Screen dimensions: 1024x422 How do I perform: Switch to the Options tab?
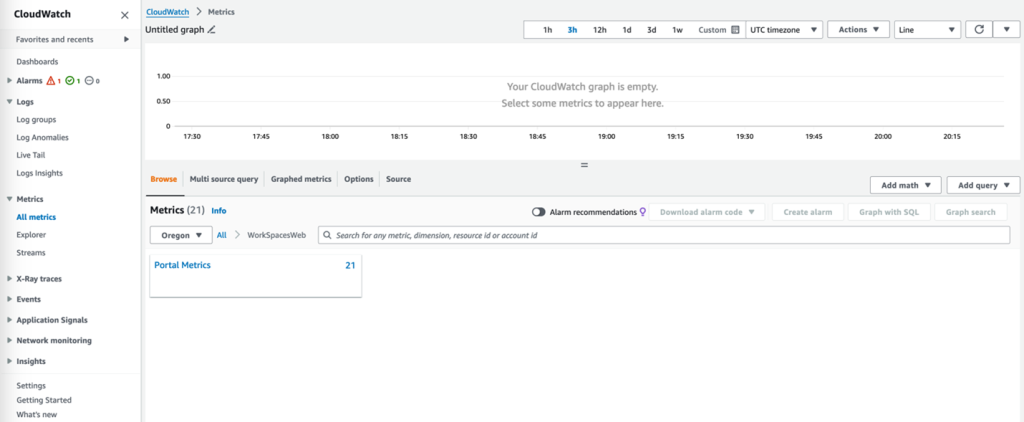click(x=359, y=179)
